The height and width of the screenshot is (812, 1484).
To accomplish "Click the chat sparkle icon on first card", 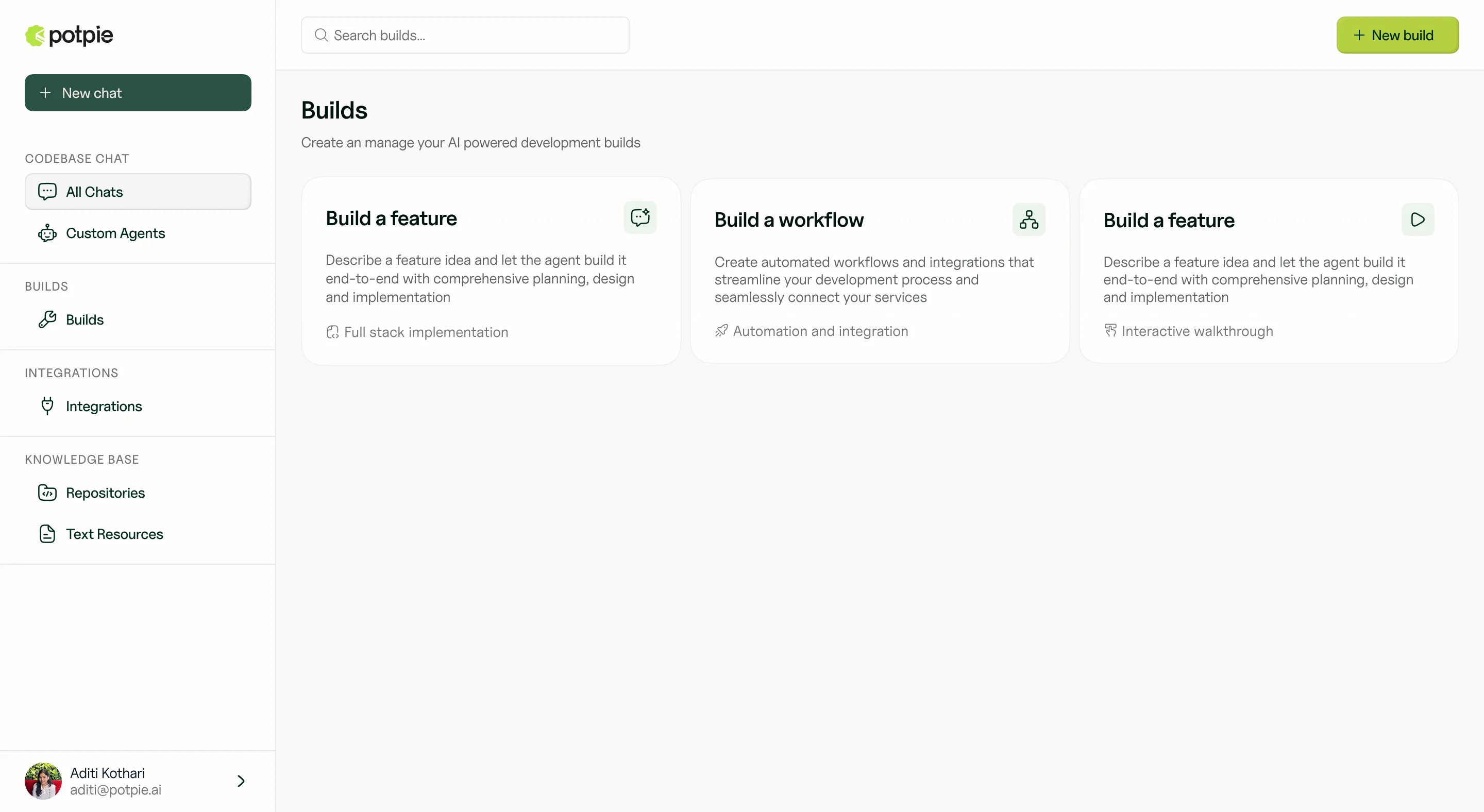I will coord(640,218).
